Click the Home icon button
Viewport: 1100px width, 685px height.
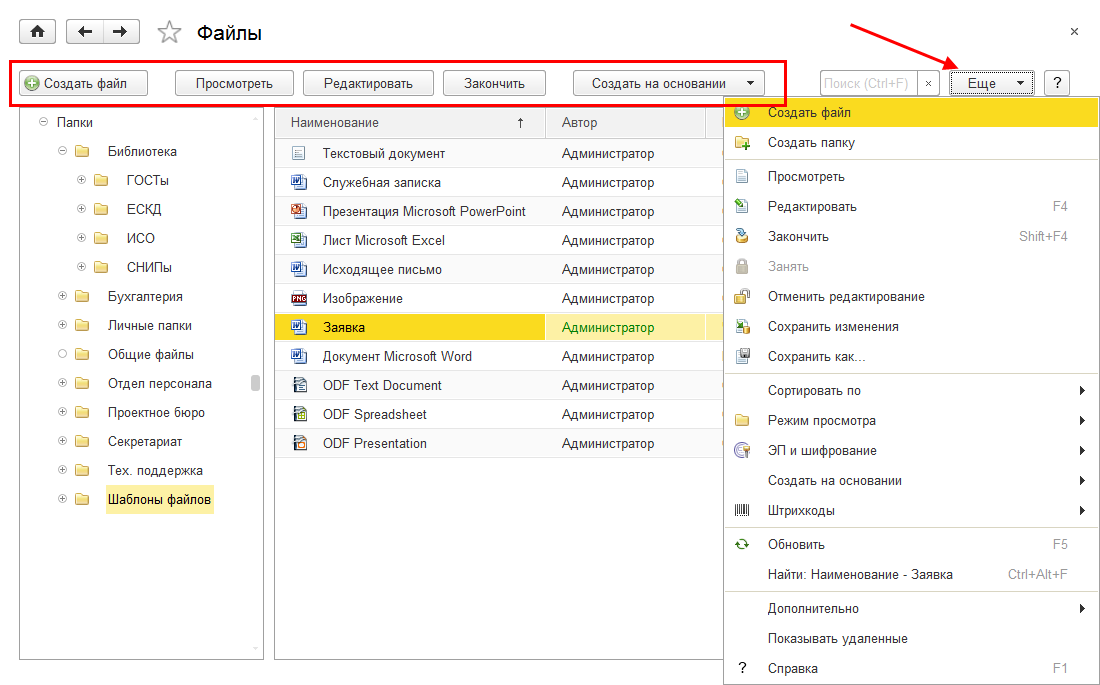38,32
